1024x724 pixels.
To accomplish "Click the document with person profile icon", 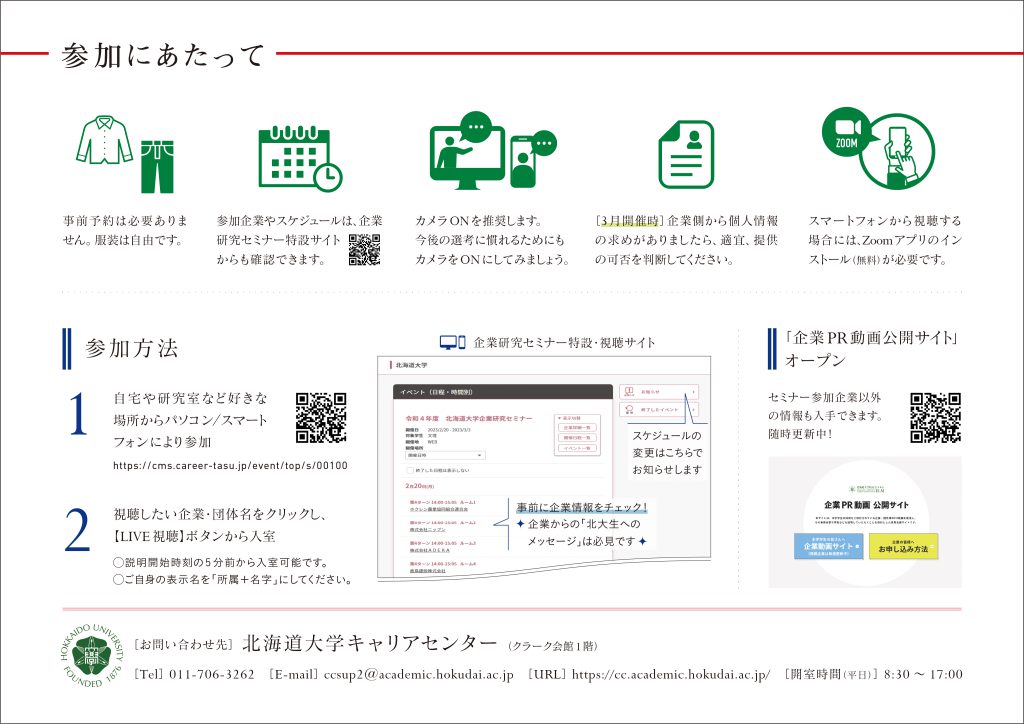I will pos(686,155).
